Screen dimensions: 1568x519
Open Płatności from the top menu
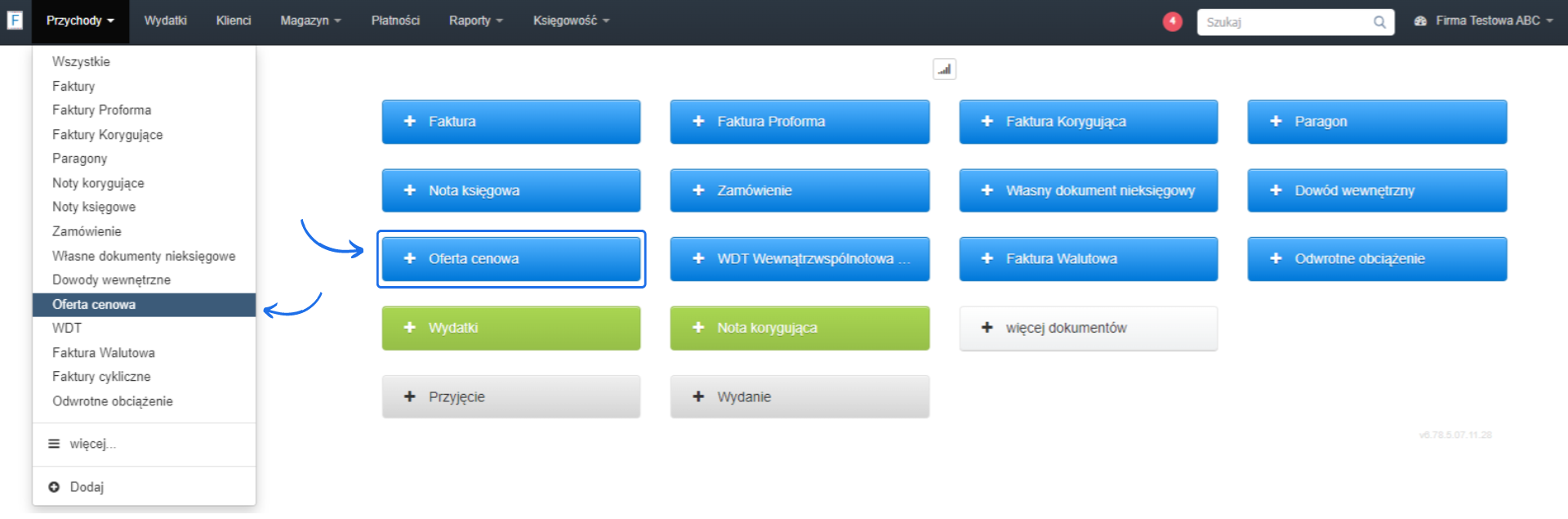(x=395, y=21)
